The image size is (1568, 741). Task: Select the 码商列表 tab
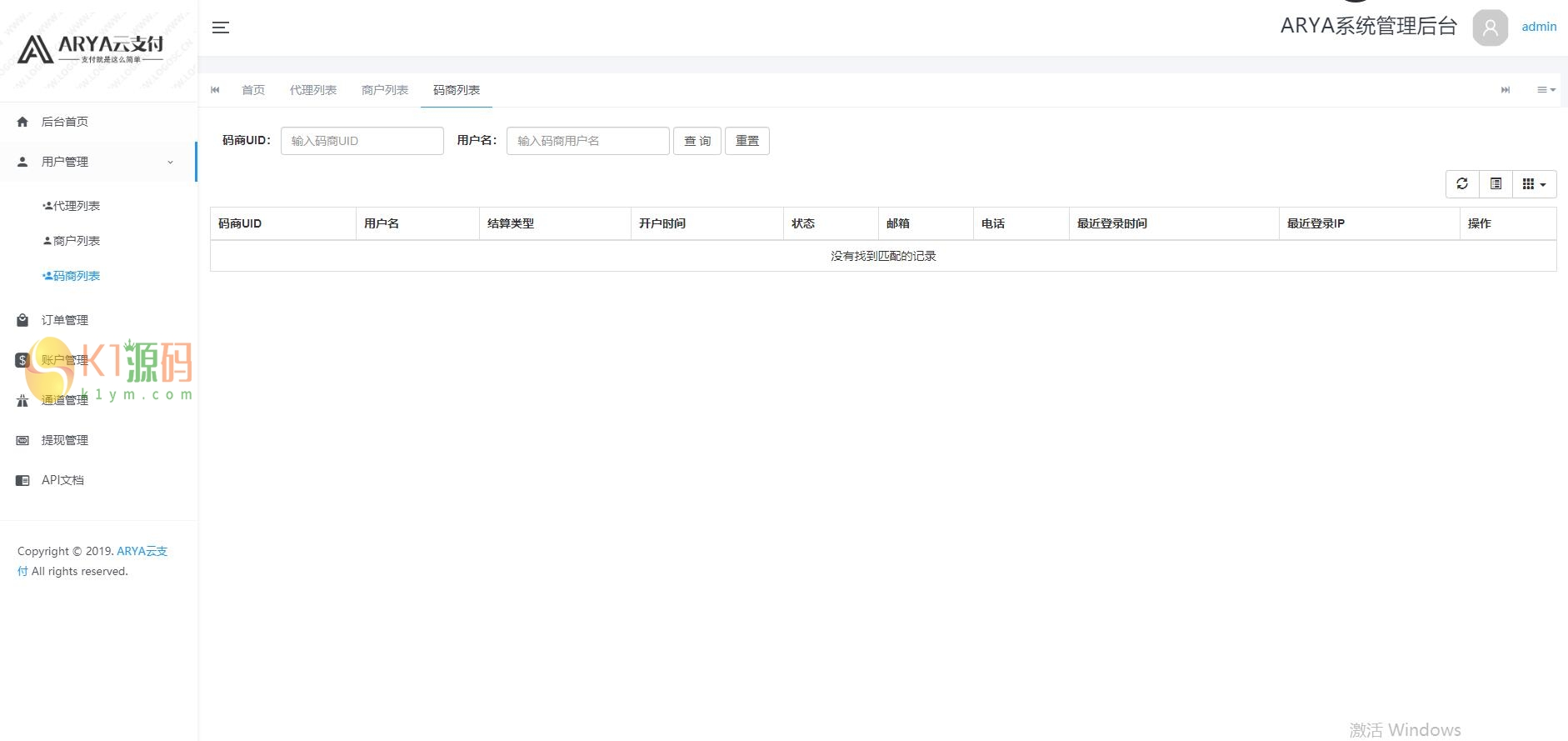(x=457, y=90)
